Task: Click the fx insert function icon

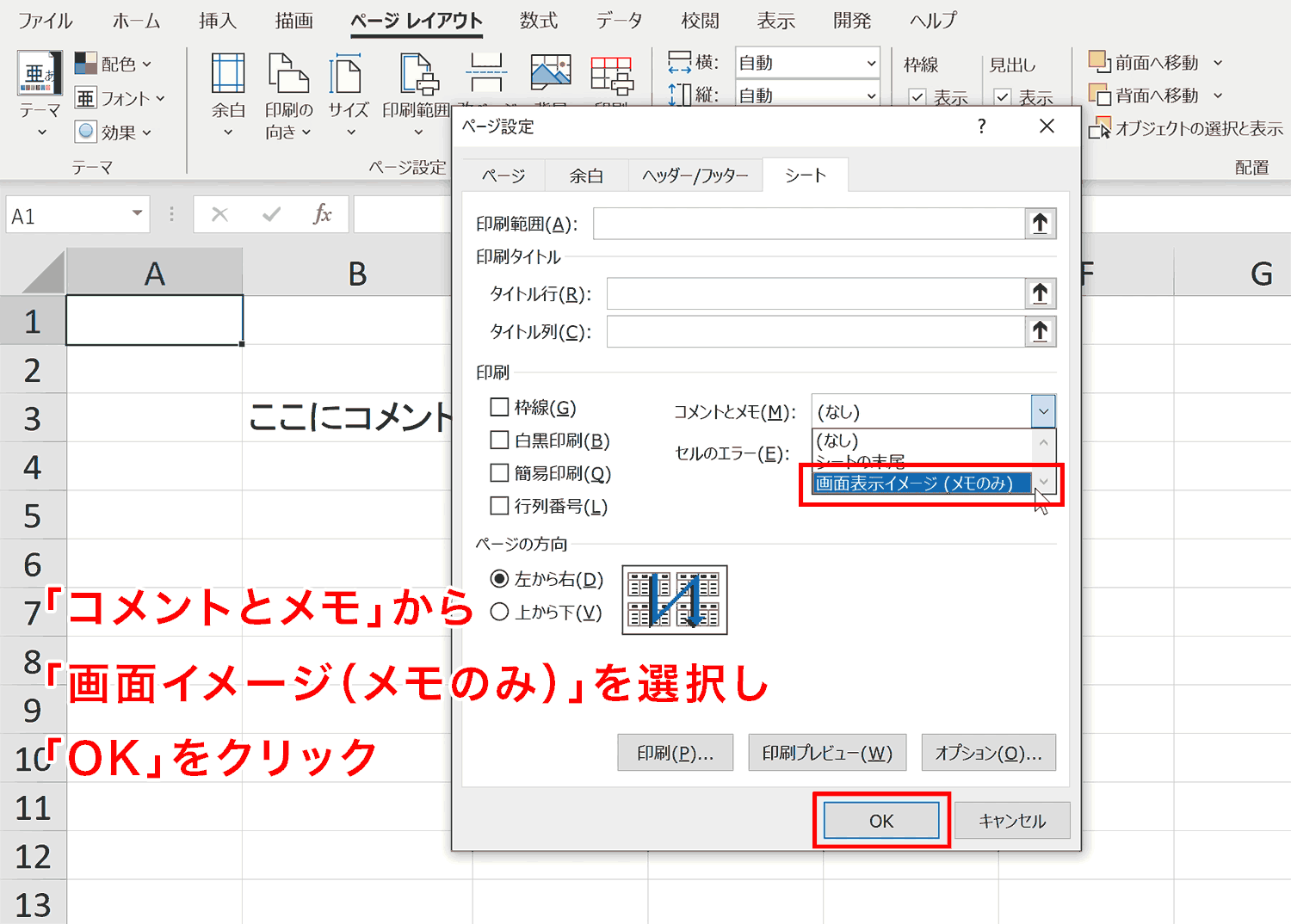Action: pyautogui.click(x=322, y=214)
